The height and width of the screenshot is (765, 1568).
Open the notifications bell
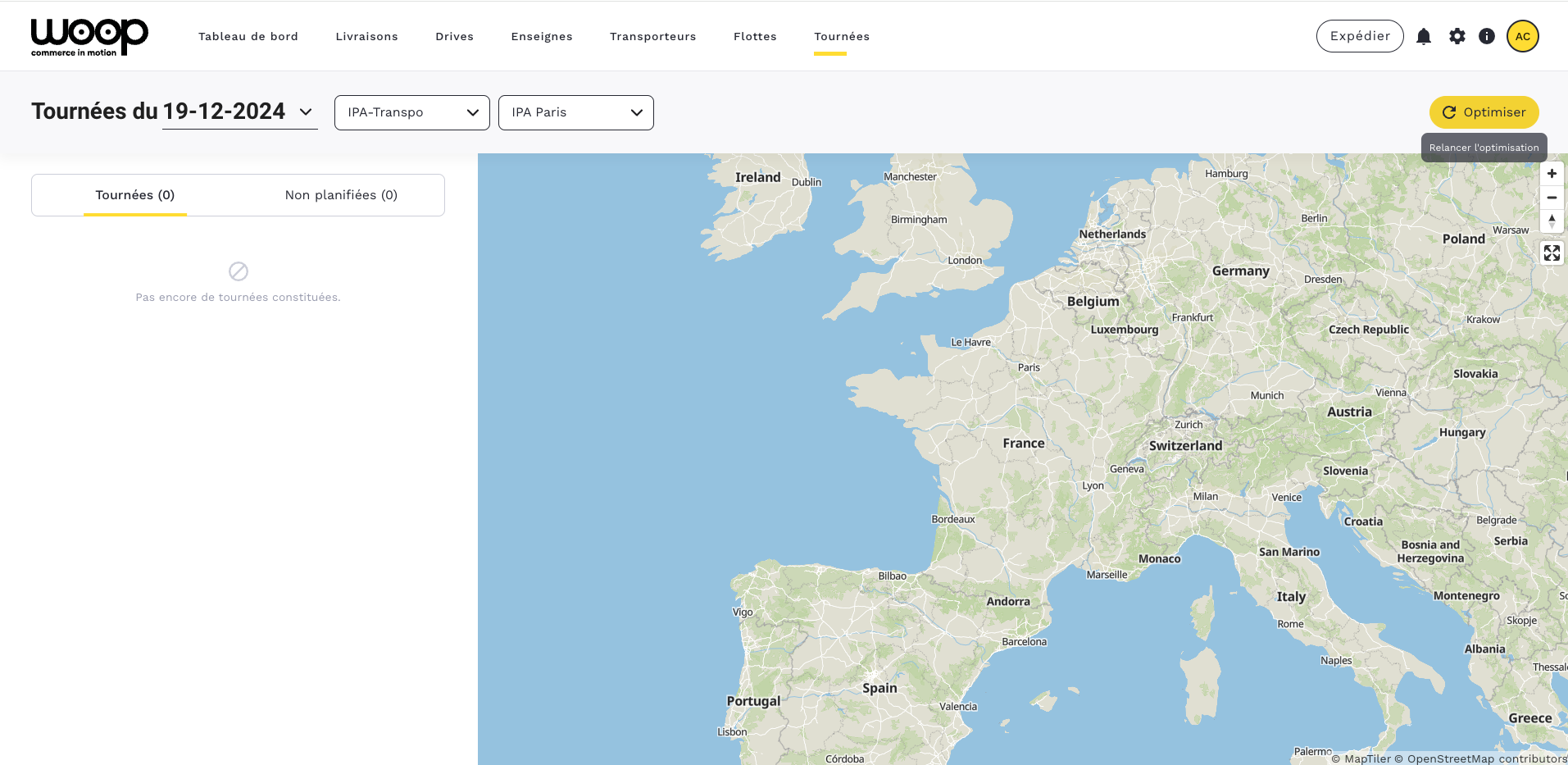1424,36
